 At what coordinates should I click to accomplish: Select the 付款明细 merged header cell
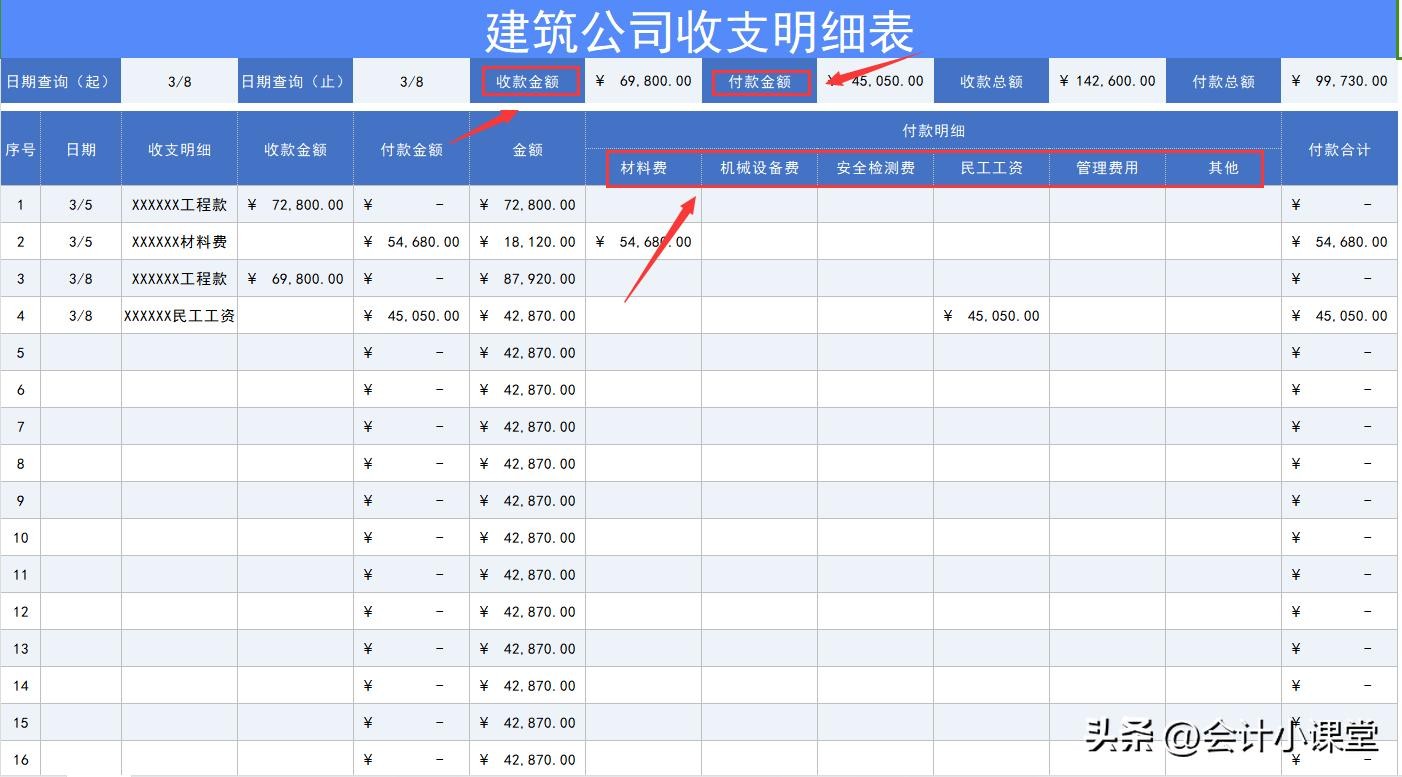(x=933, y=130)
